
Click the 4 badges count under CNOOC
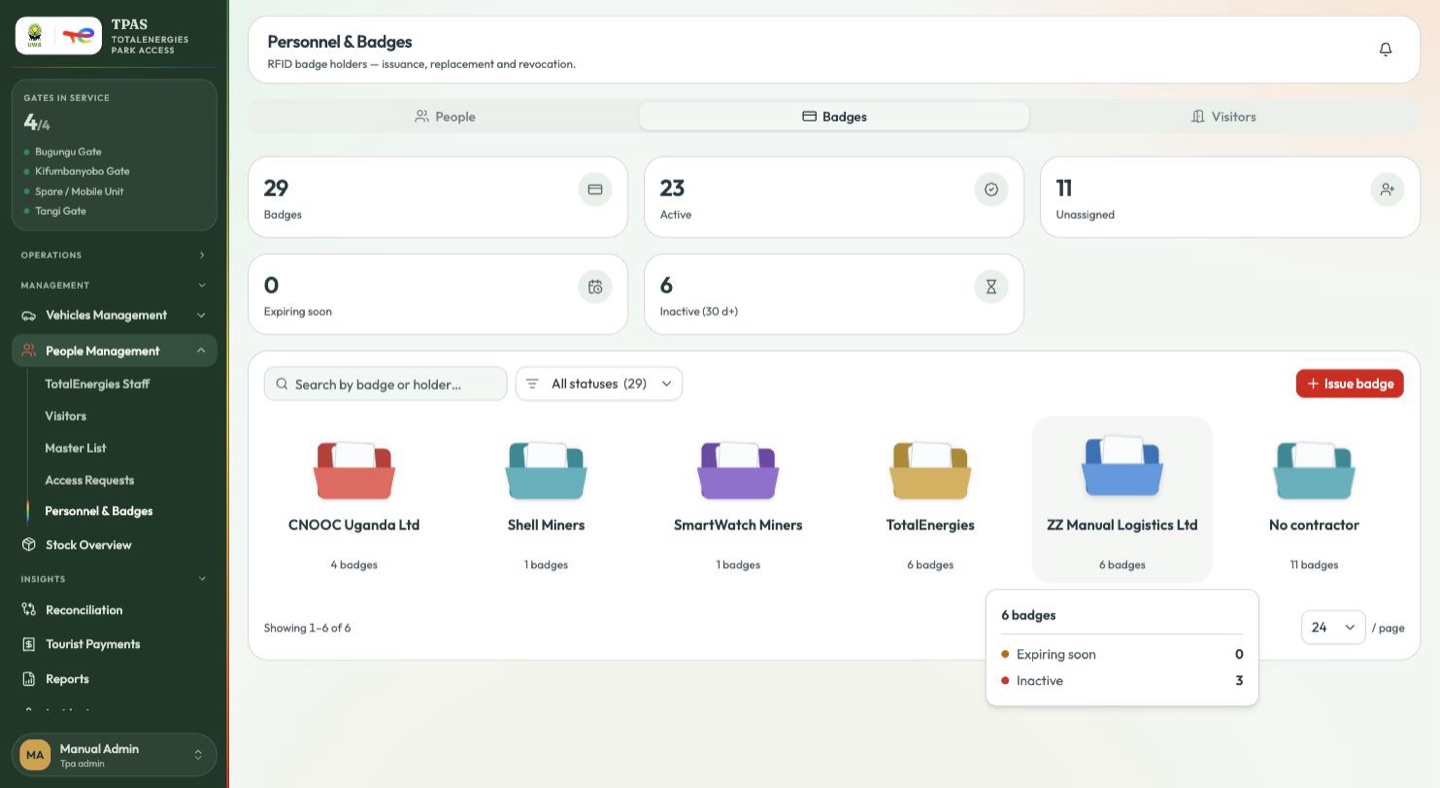354,565
